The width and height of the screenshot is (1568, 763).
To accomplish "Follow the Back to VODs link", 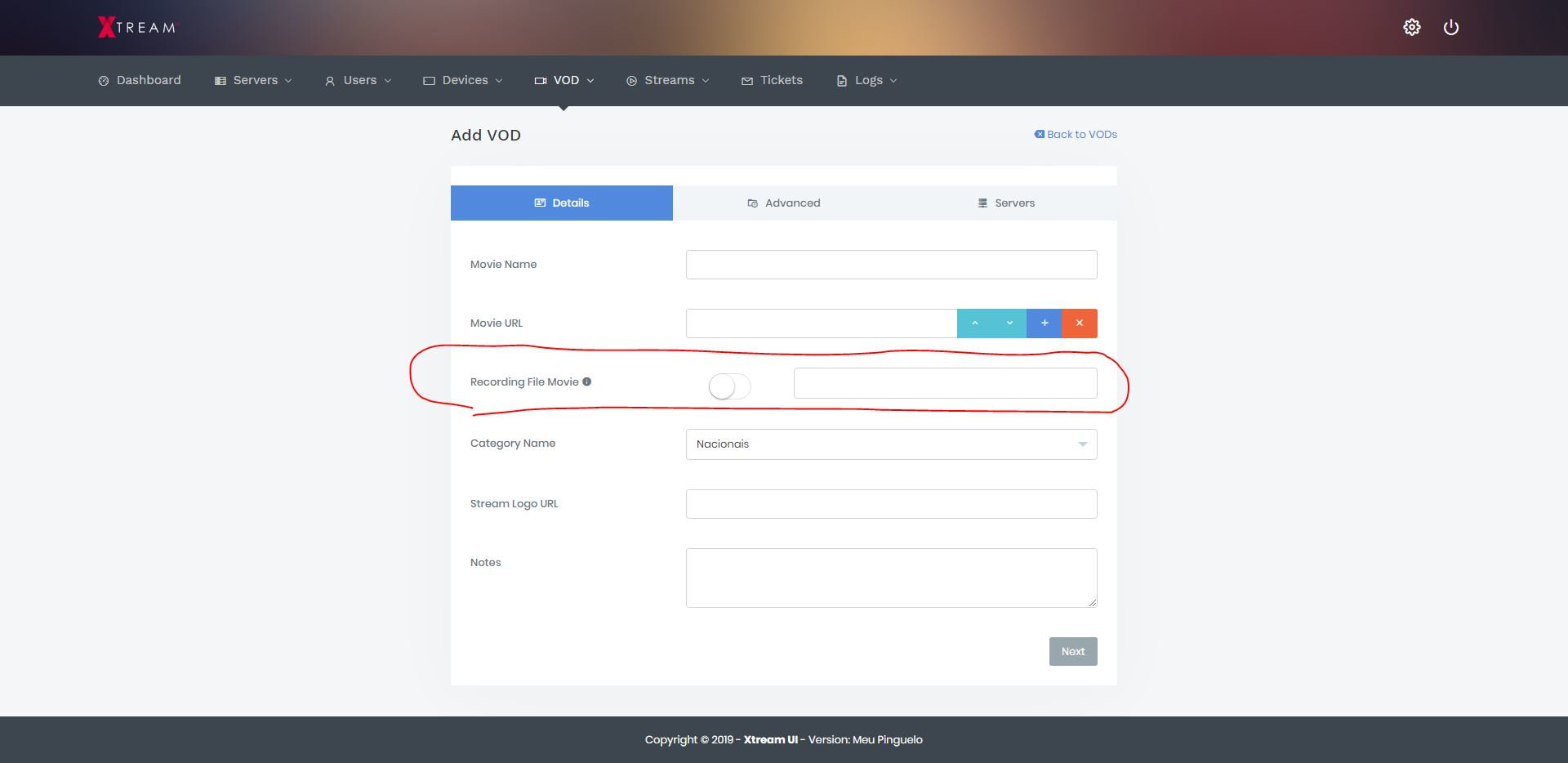I will pyautogui.click(x=1076, y=134).
